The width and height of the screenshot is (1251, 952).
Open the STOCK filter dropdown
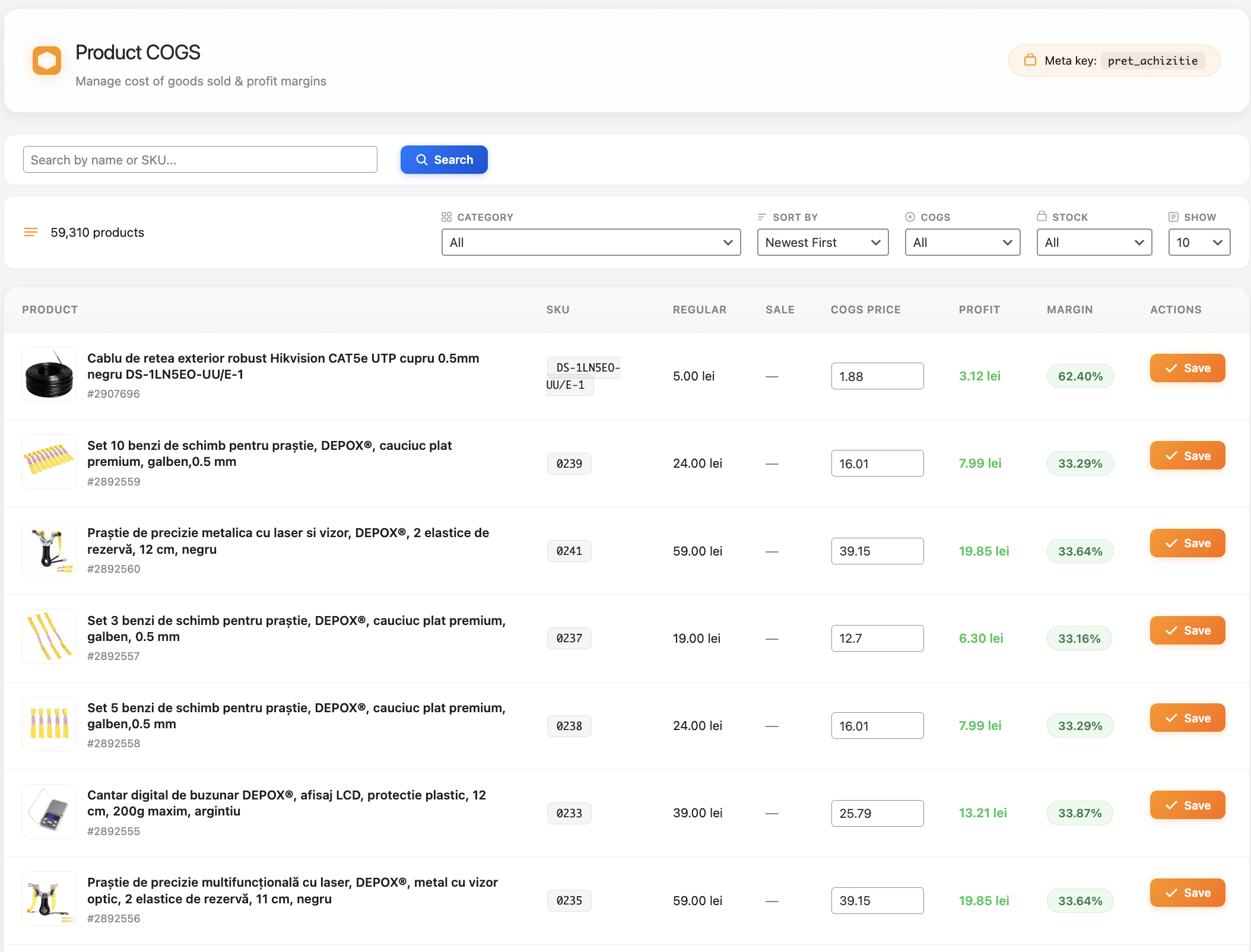[x=1094, y=242]
